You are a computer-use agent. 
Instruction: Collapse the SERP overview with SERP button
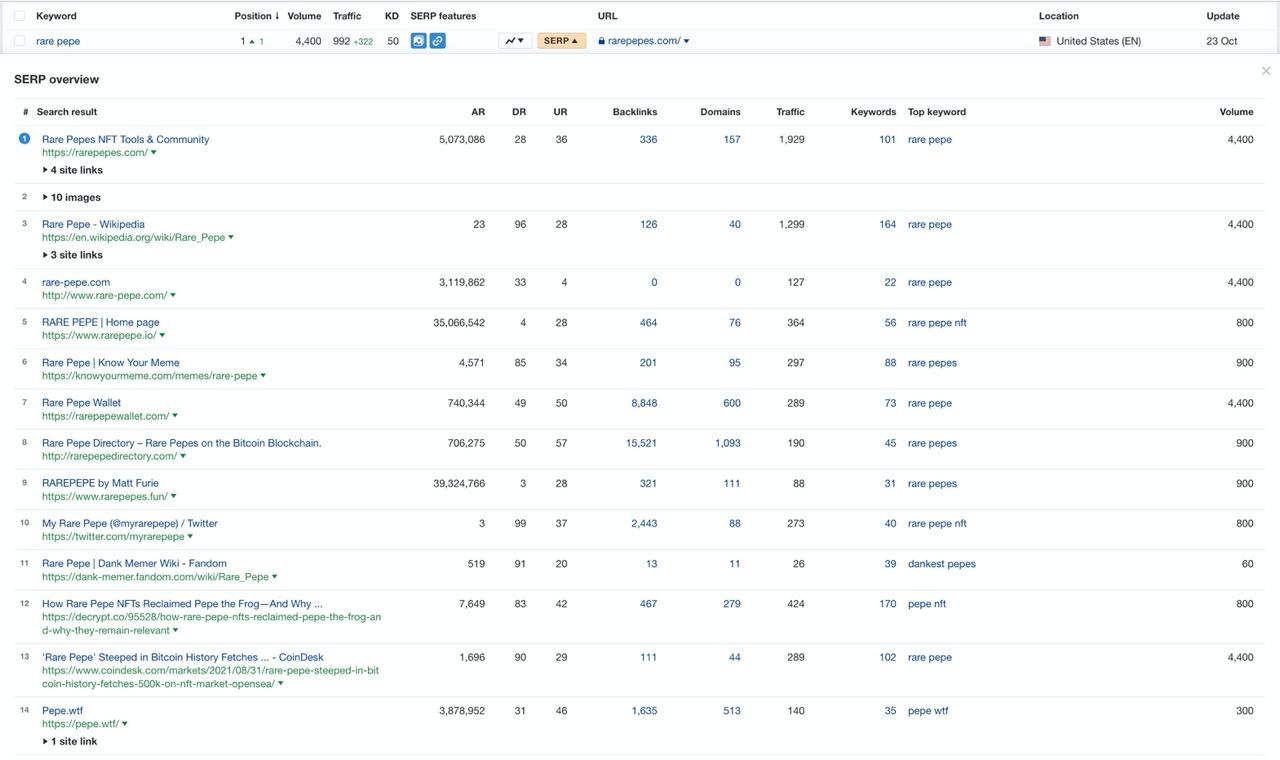pyautogui.click(x=562, y=41)
